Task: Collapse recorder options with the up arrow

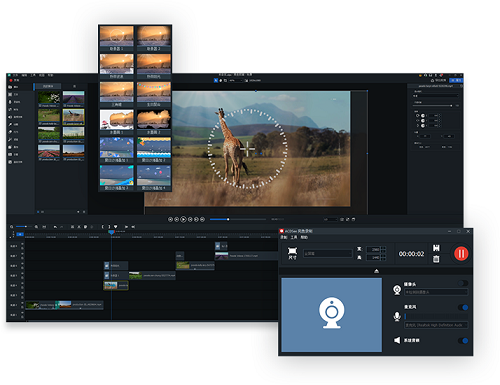Action: click(x=376, y=271)
